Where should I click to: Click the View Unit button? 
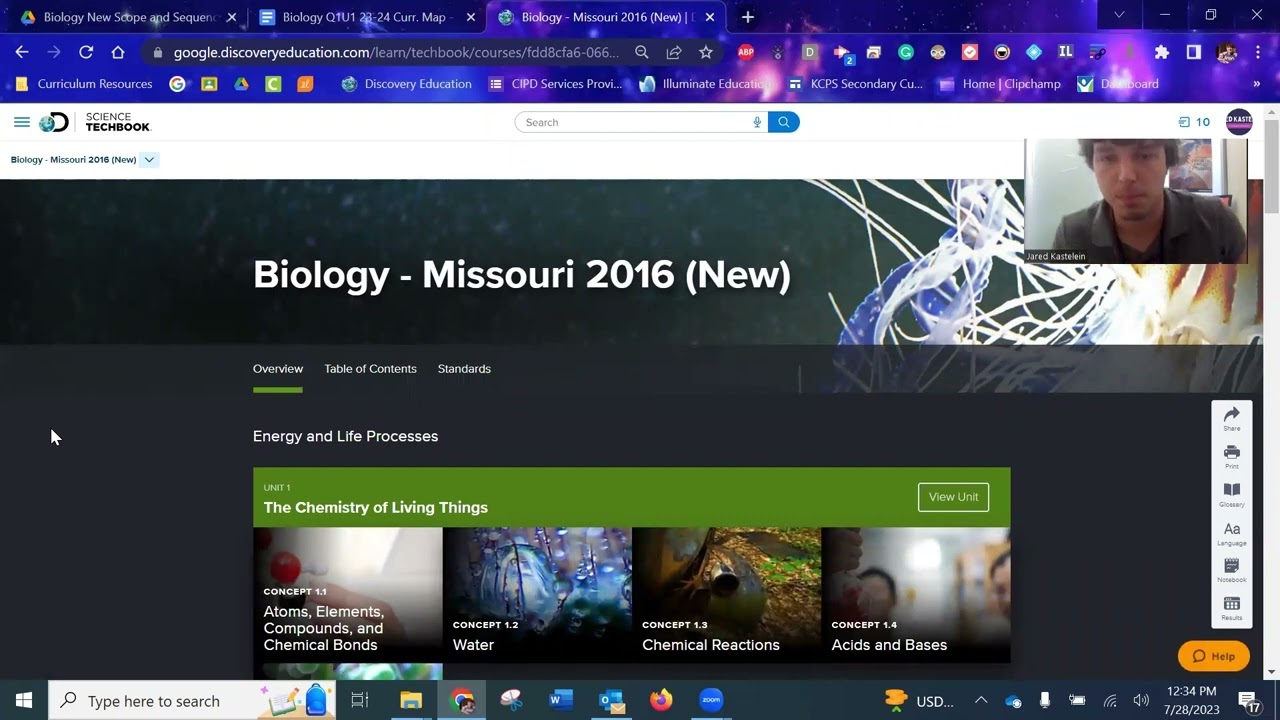tap(953, 497)
